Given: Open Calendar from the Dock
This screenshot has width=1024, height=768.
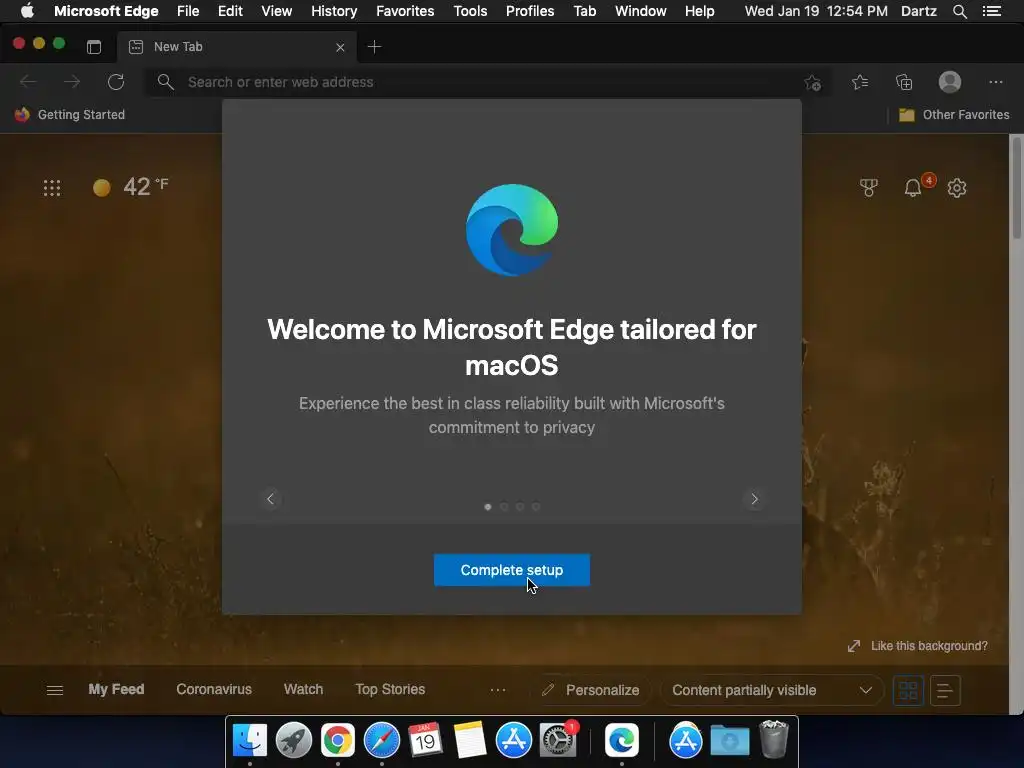Looking at the screenshot, I should click(425, 740).
